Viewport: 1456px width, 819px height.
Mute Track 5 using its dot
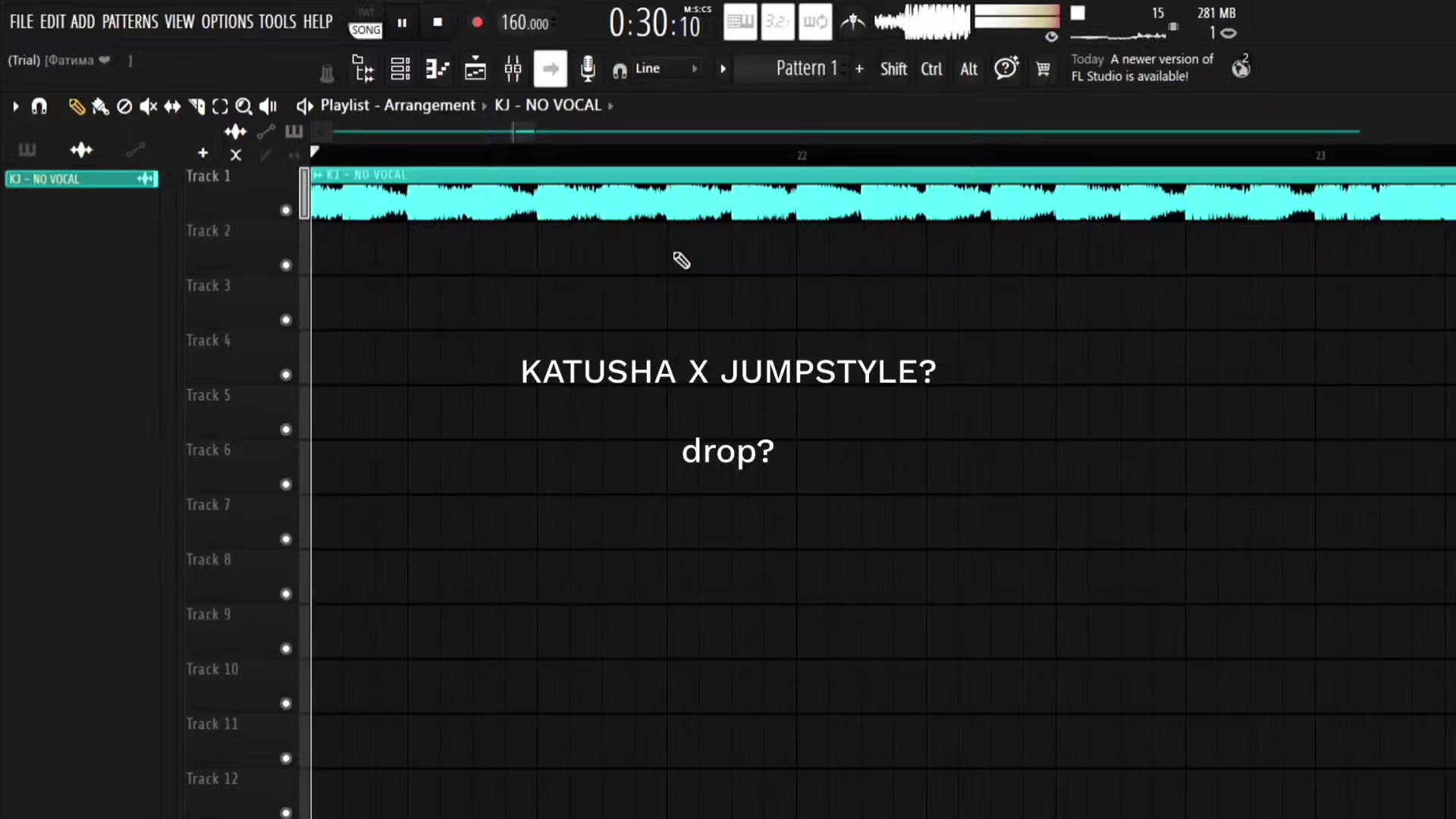click(x=286, y=429)
